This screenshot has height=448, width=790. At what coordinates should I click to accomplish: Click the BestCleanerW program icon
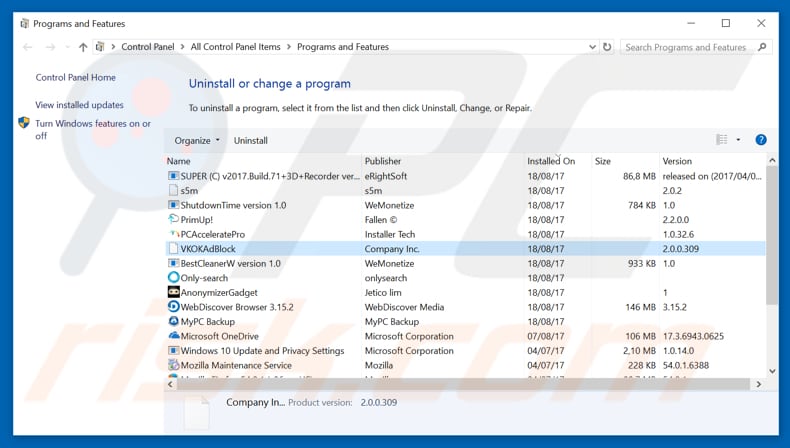pos(173,263)
